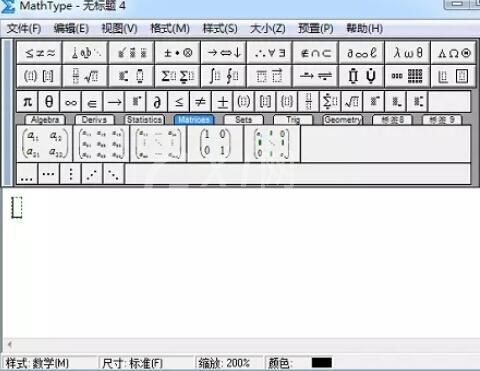
Task: Switch to the Algebra tab
Action: [x=45, y=120]
